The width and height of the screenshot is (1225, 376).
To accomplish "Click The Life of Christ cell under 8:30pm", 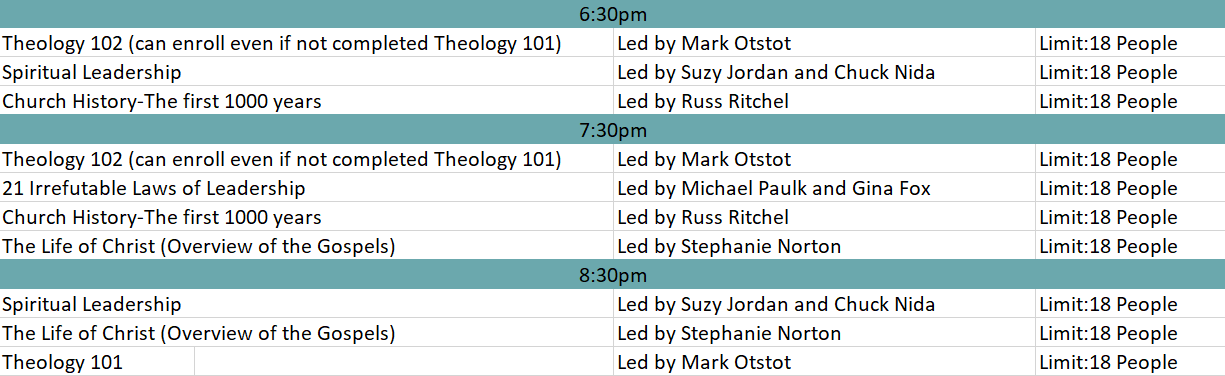I will [x=306, y=333].
